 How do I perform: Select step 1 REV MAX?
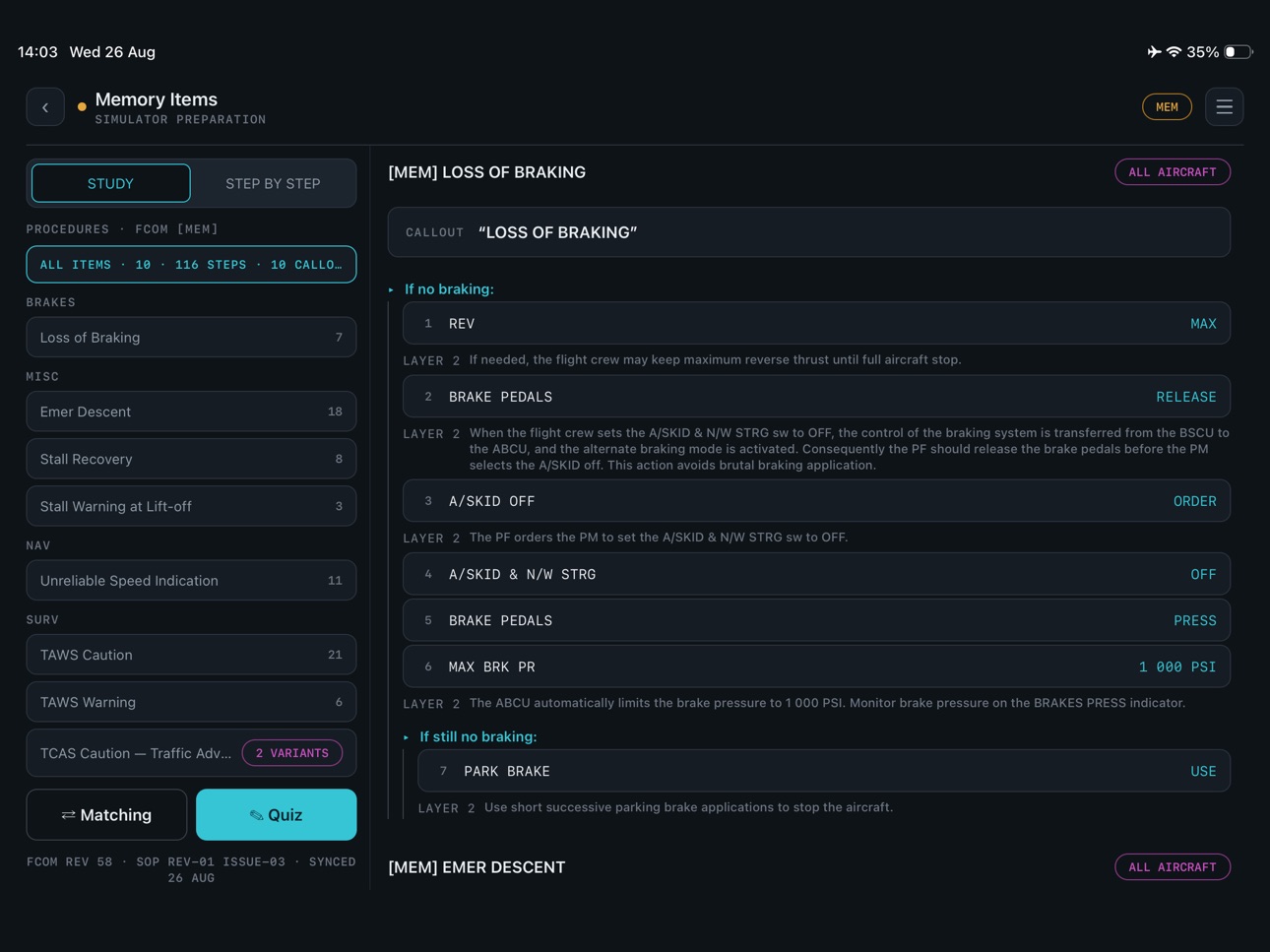[816, 324]
